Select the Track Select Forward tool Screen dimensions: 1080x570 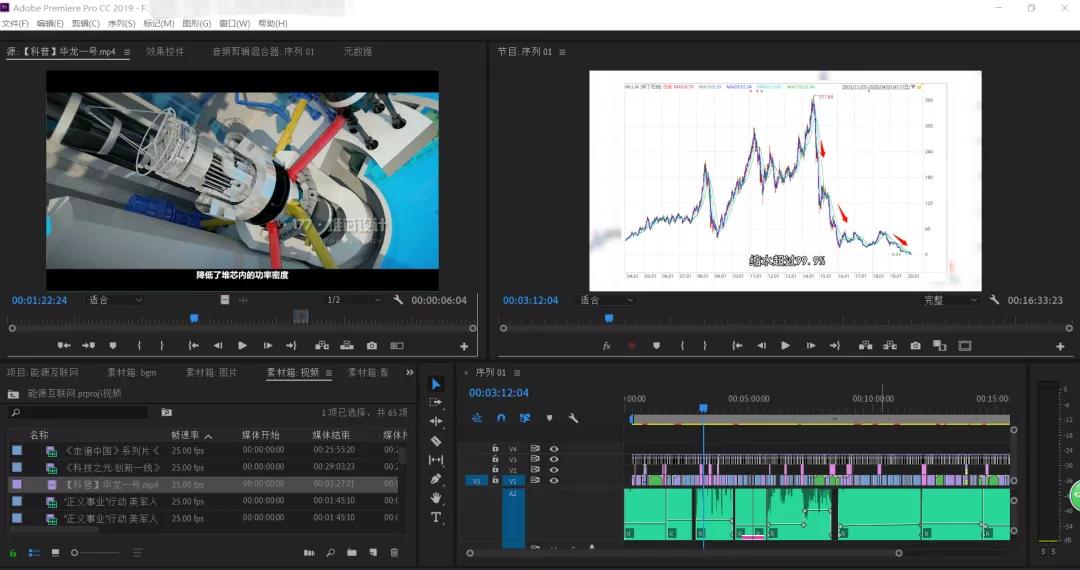click(x=436, y=402)
